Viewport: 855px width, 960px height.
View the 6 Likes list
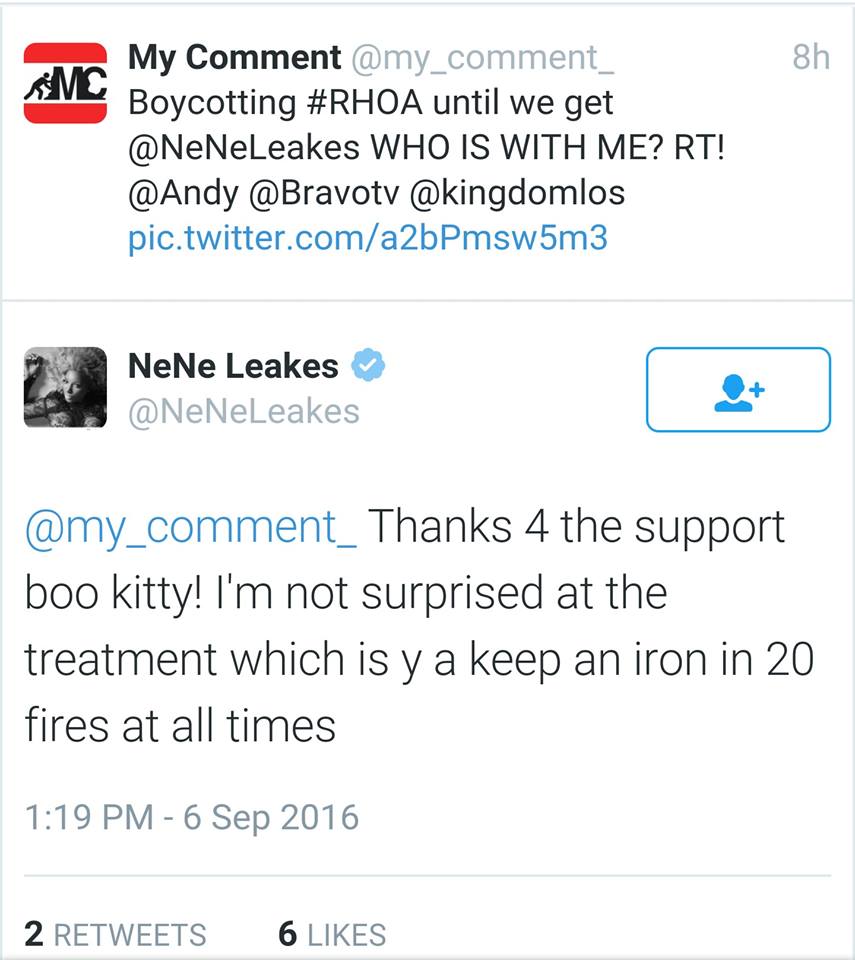(332, 934)
